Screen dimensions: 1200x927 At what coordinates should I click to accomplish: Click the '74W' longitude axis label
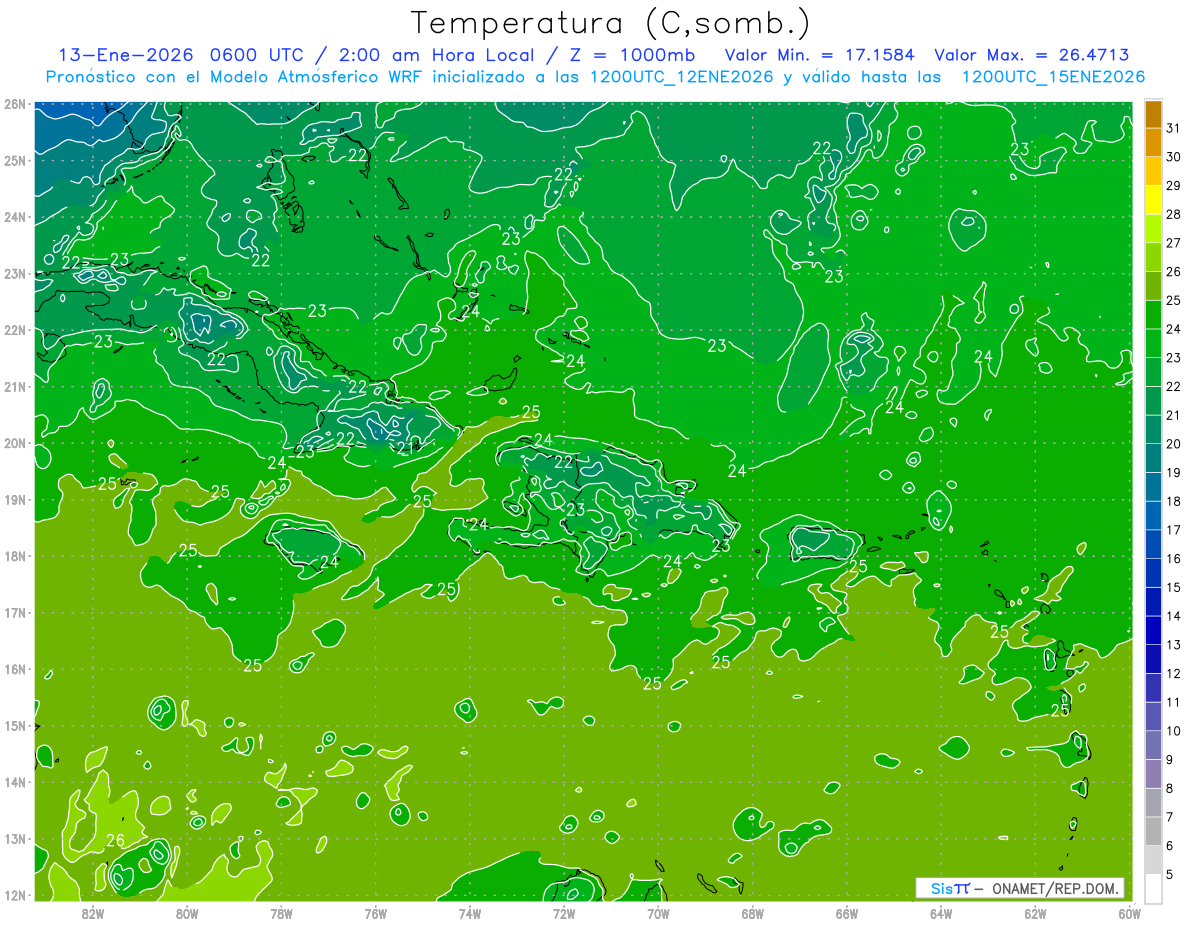pyautogui.click(x=470, y=913)
